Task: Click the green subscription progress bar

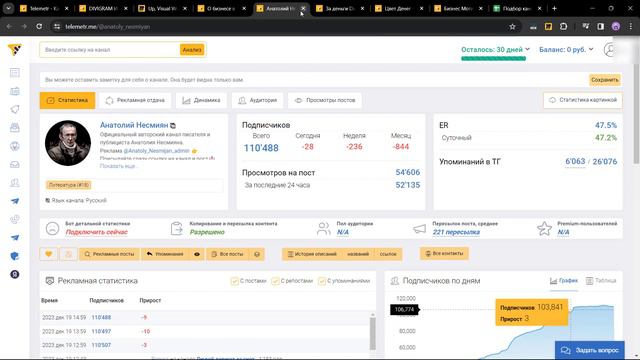Action: coord(493,58)
